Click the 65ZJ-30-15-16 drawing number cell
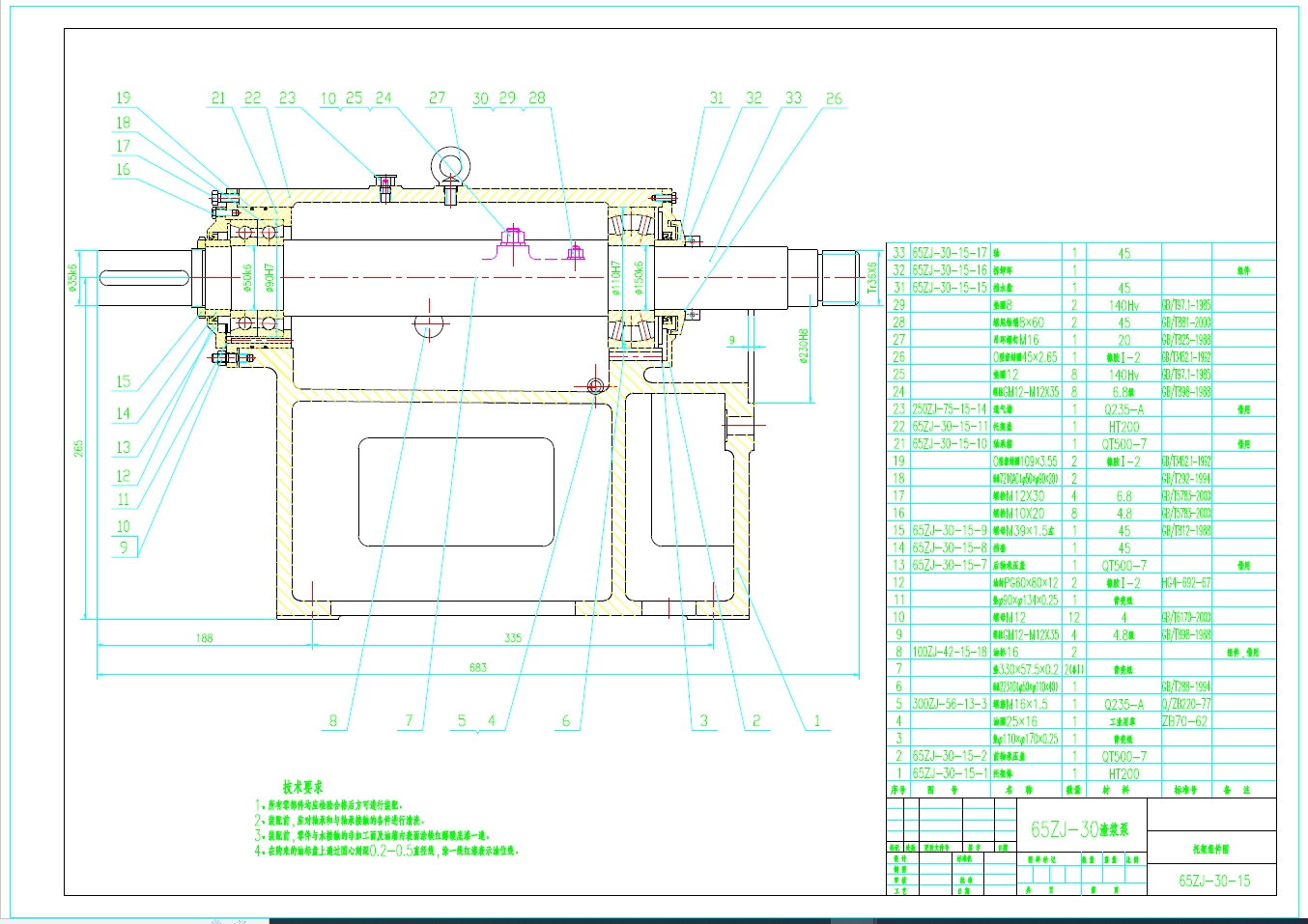The height and width of the screenshot is (924, 1308). point(950,270)
